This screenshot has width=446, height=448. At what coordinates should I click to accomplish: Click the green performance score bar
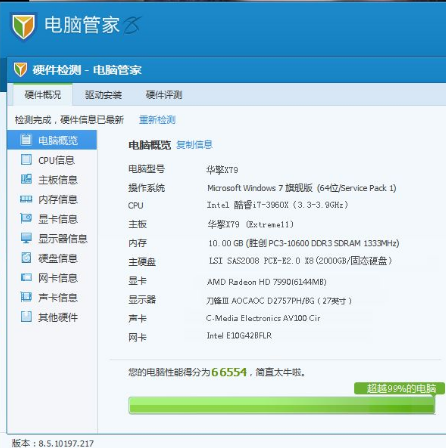pos(281,405)
